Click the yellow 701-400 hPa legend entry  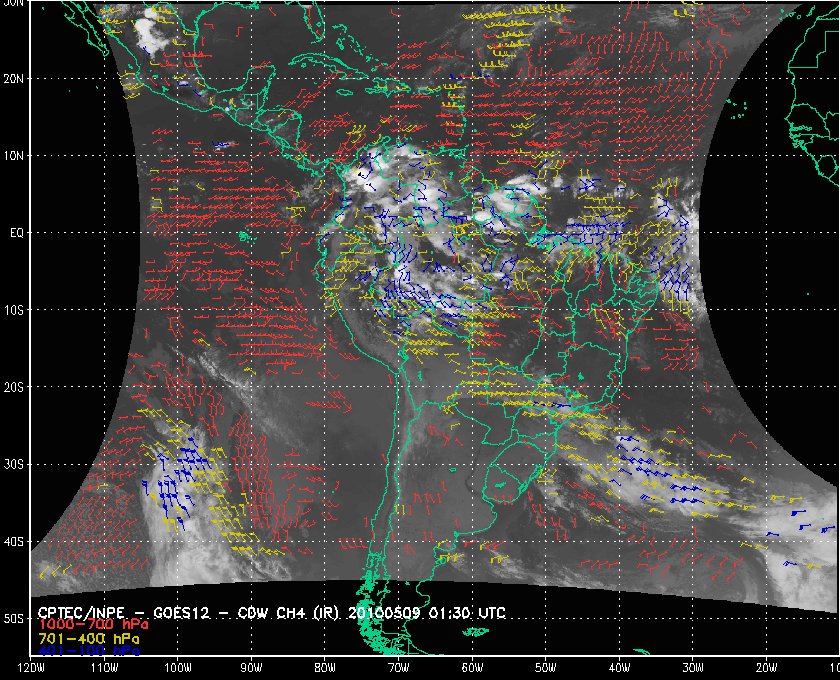click(89, 639)
